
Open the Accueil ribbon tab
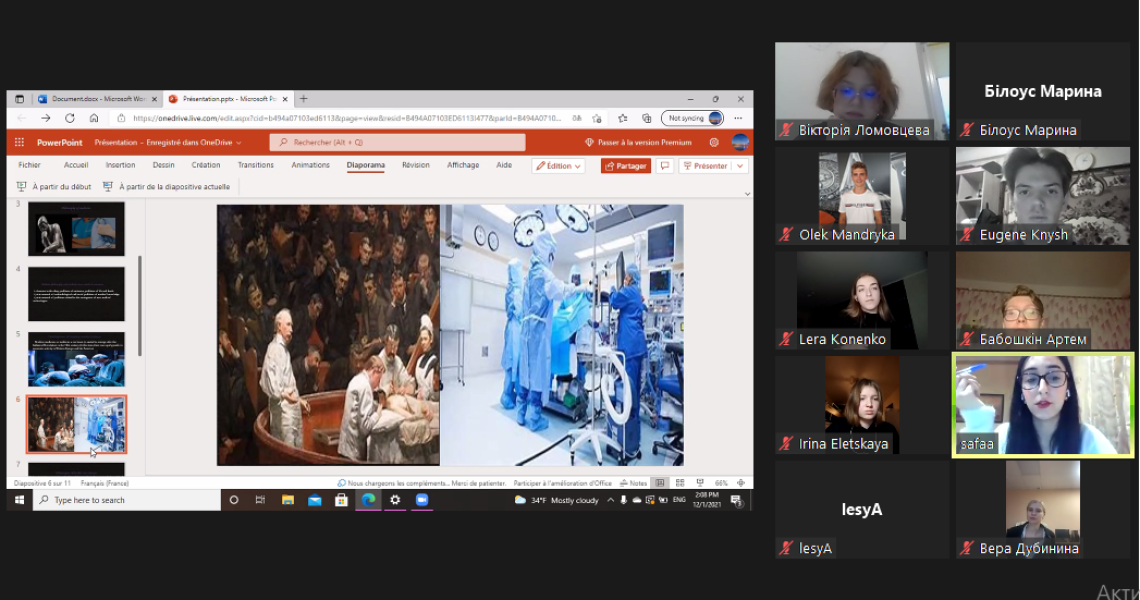76,165
